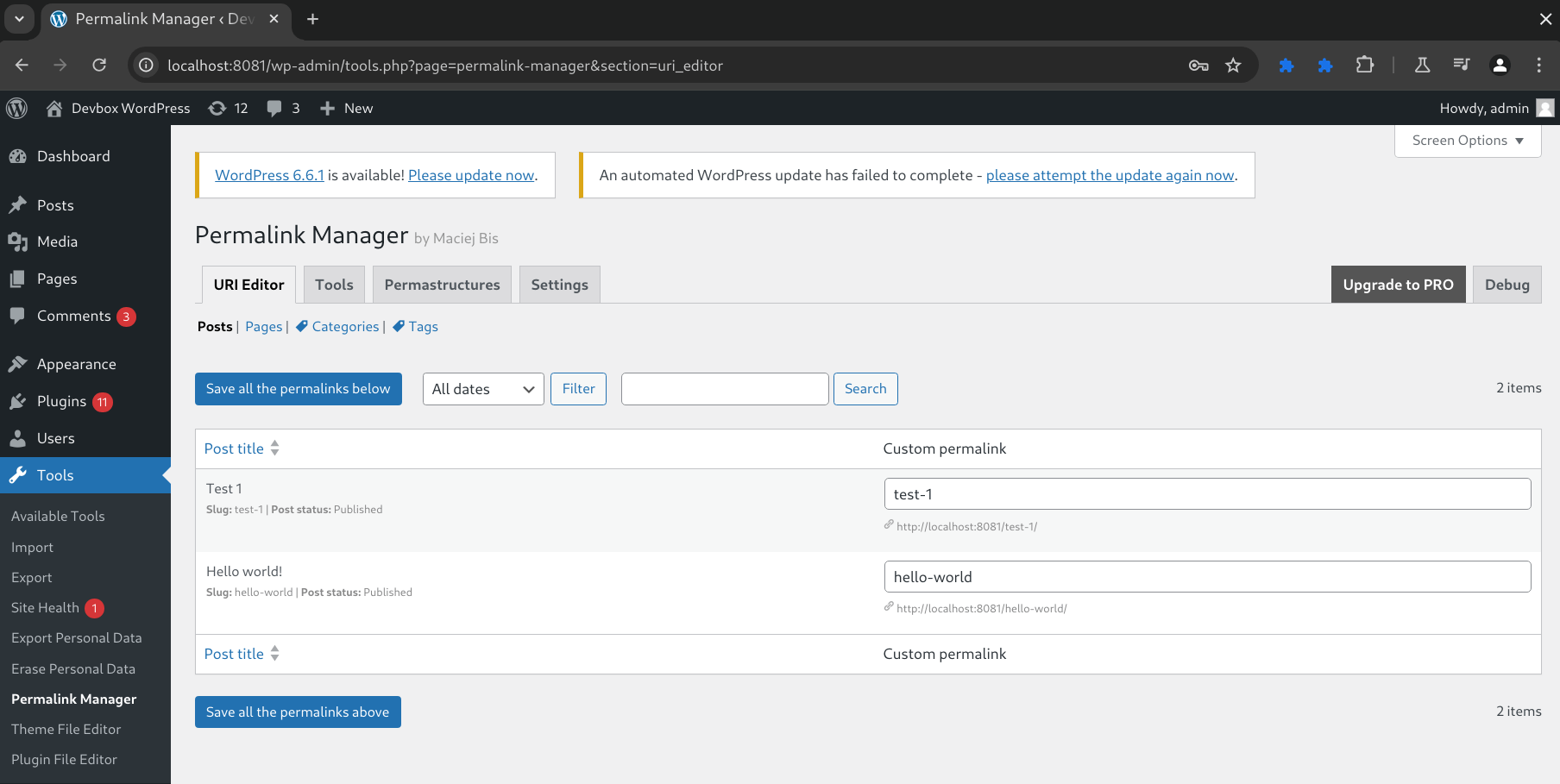This screenshot has width=1560, height=784.
Task: Open the All dates dropdown
Action: click(x=483, y=389)
